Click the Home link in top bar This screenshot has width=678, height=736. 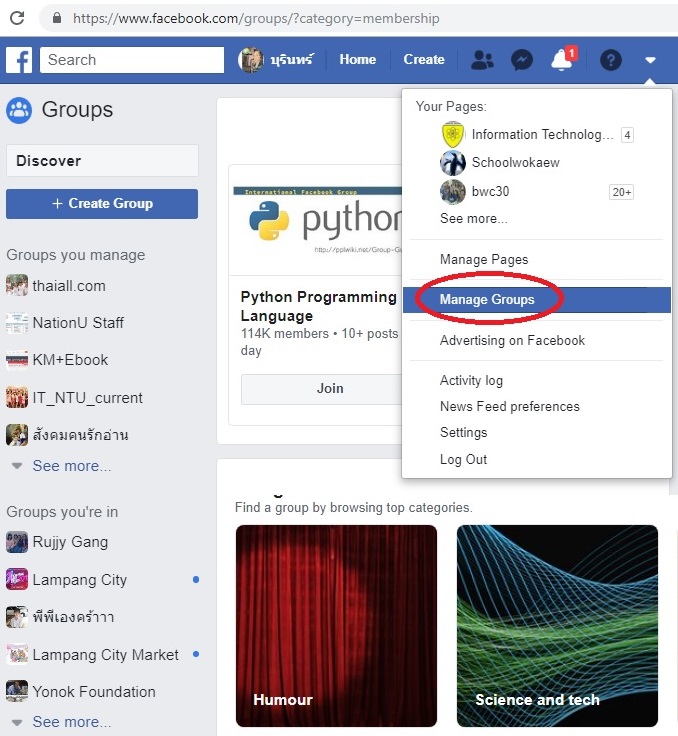(357, 60)
